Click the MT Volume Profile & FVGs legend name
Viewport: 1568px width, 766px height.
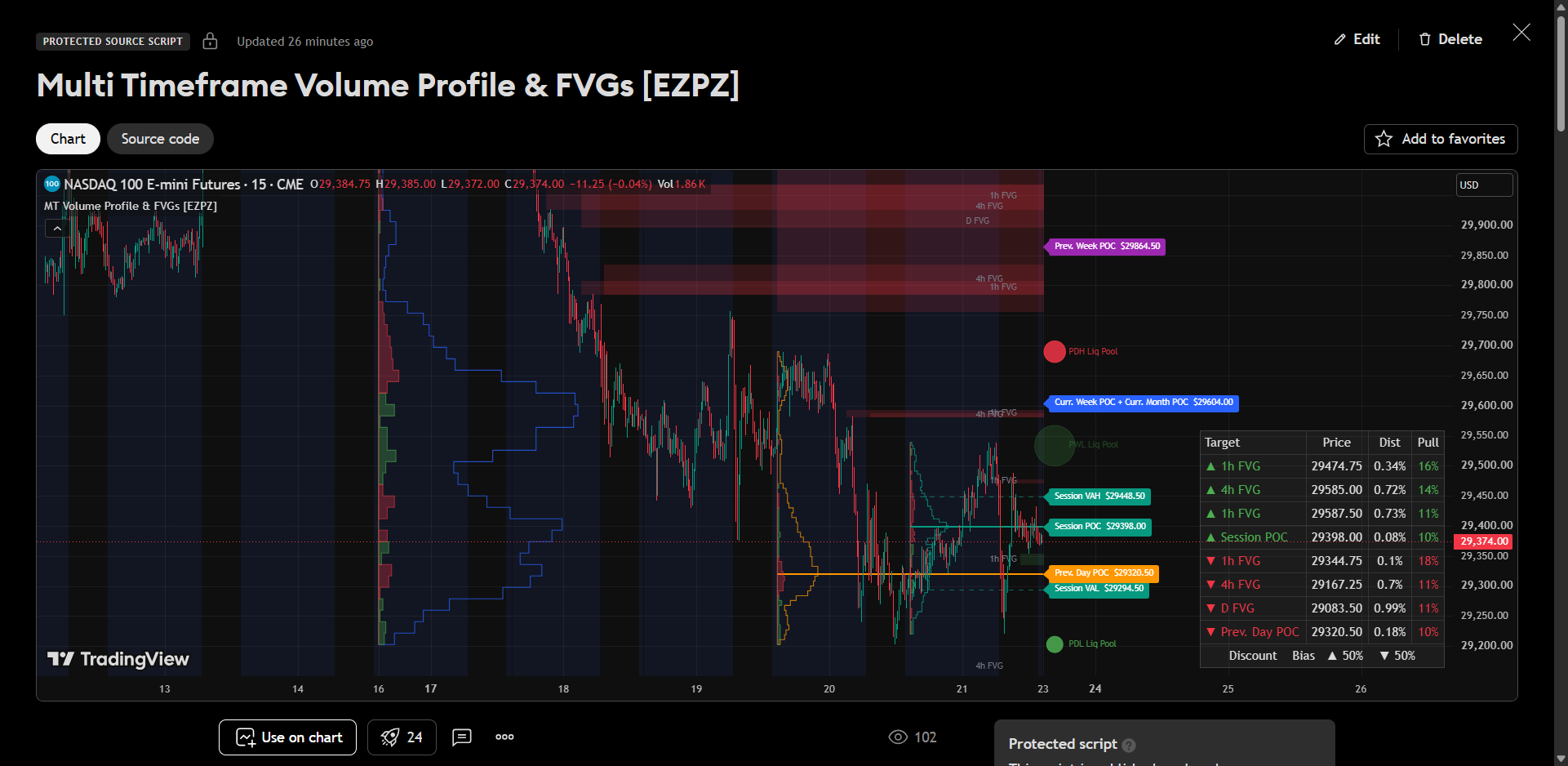coord(131,206)
